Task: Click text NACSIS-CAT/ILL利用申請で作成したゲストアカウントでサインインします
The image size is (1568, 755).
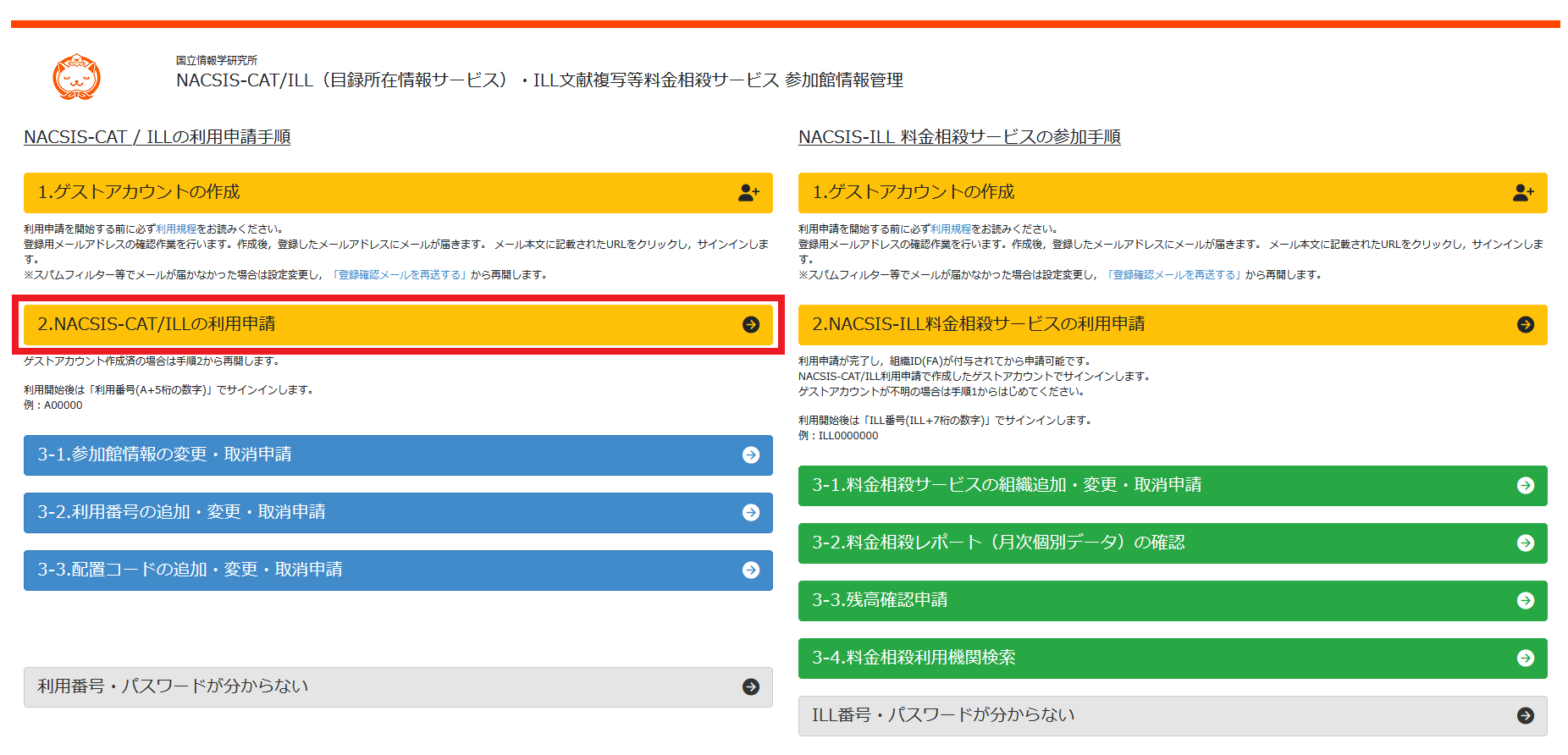Action: pyautogui.click(x=974, y=377)
